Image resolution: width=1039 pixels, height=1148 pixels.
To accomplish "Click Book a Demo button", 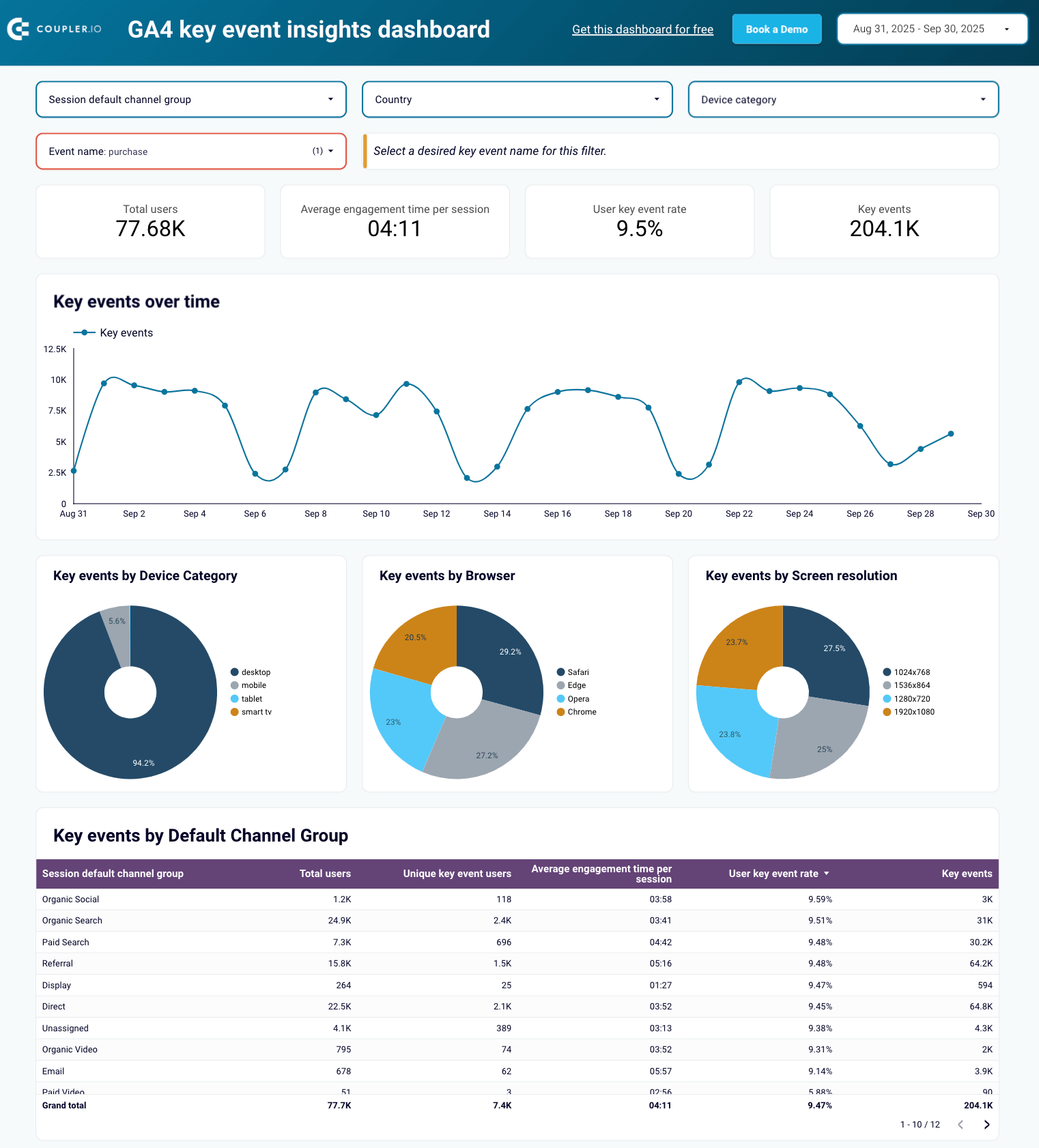I will (776, 29).
